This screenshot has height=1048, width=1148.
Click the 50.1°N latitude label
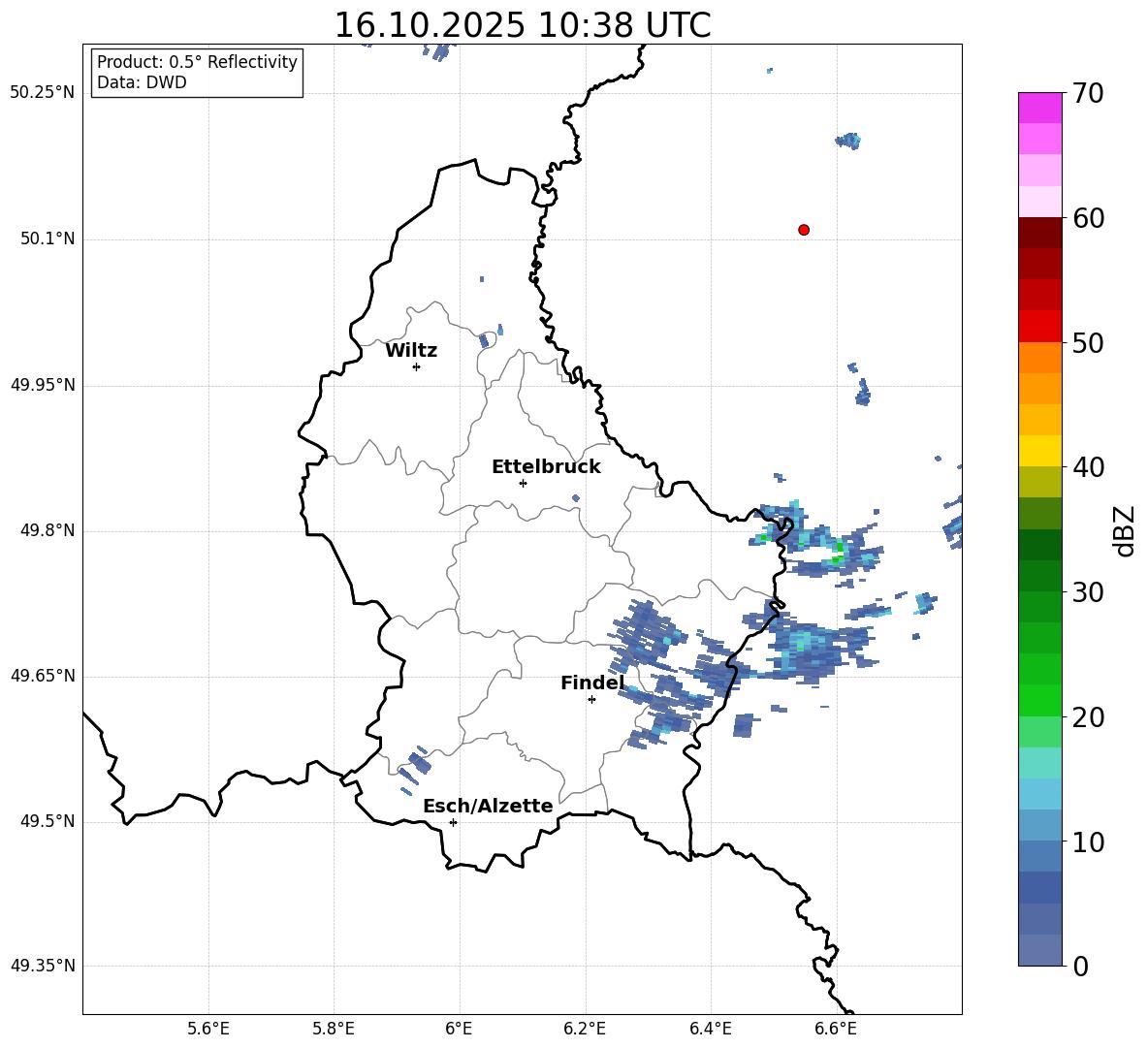(x=48, y=239)
